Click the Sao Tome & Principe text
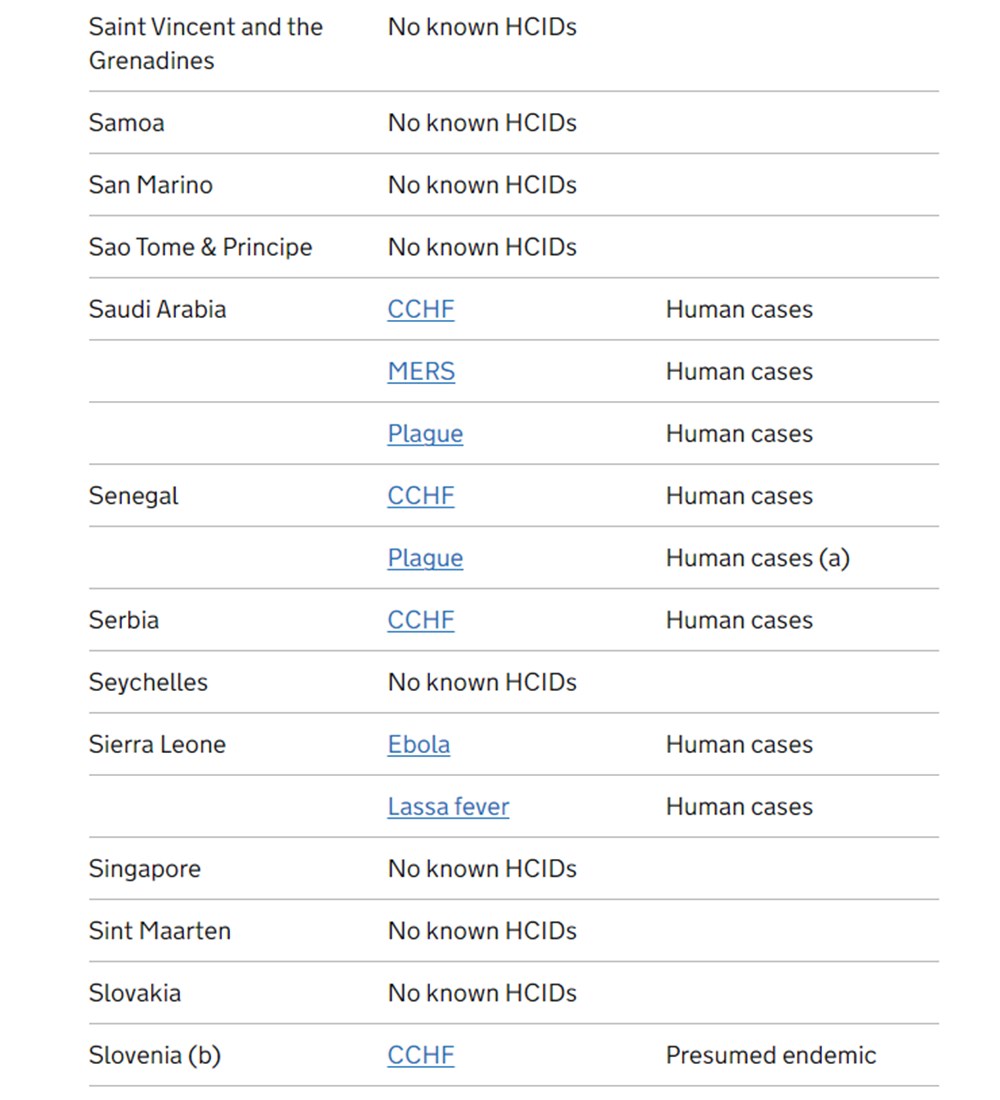The width and height of the screenshot is (1000, 1100). click(x=200, y=247)
